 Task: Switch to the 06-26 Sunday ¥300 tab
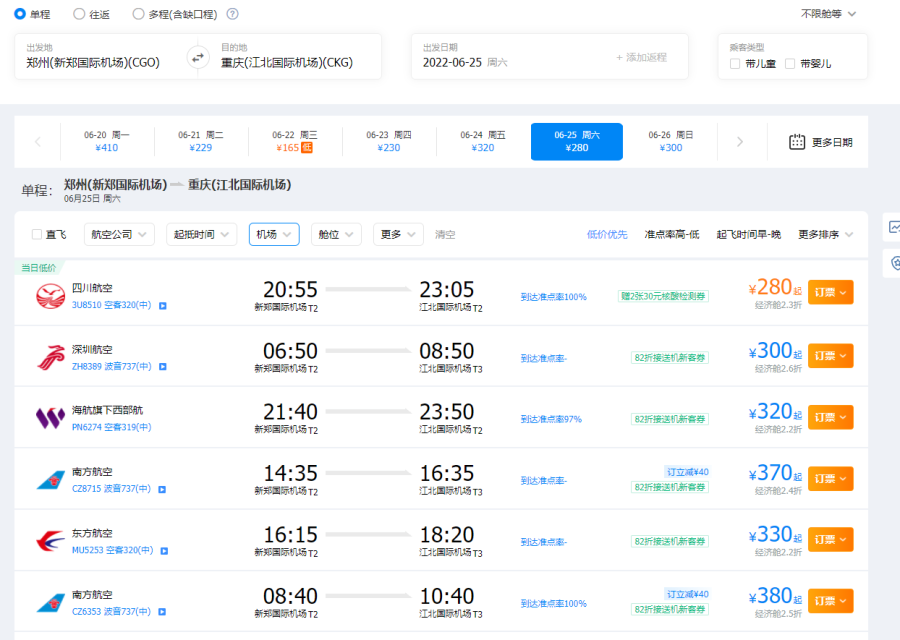(670, 142)
